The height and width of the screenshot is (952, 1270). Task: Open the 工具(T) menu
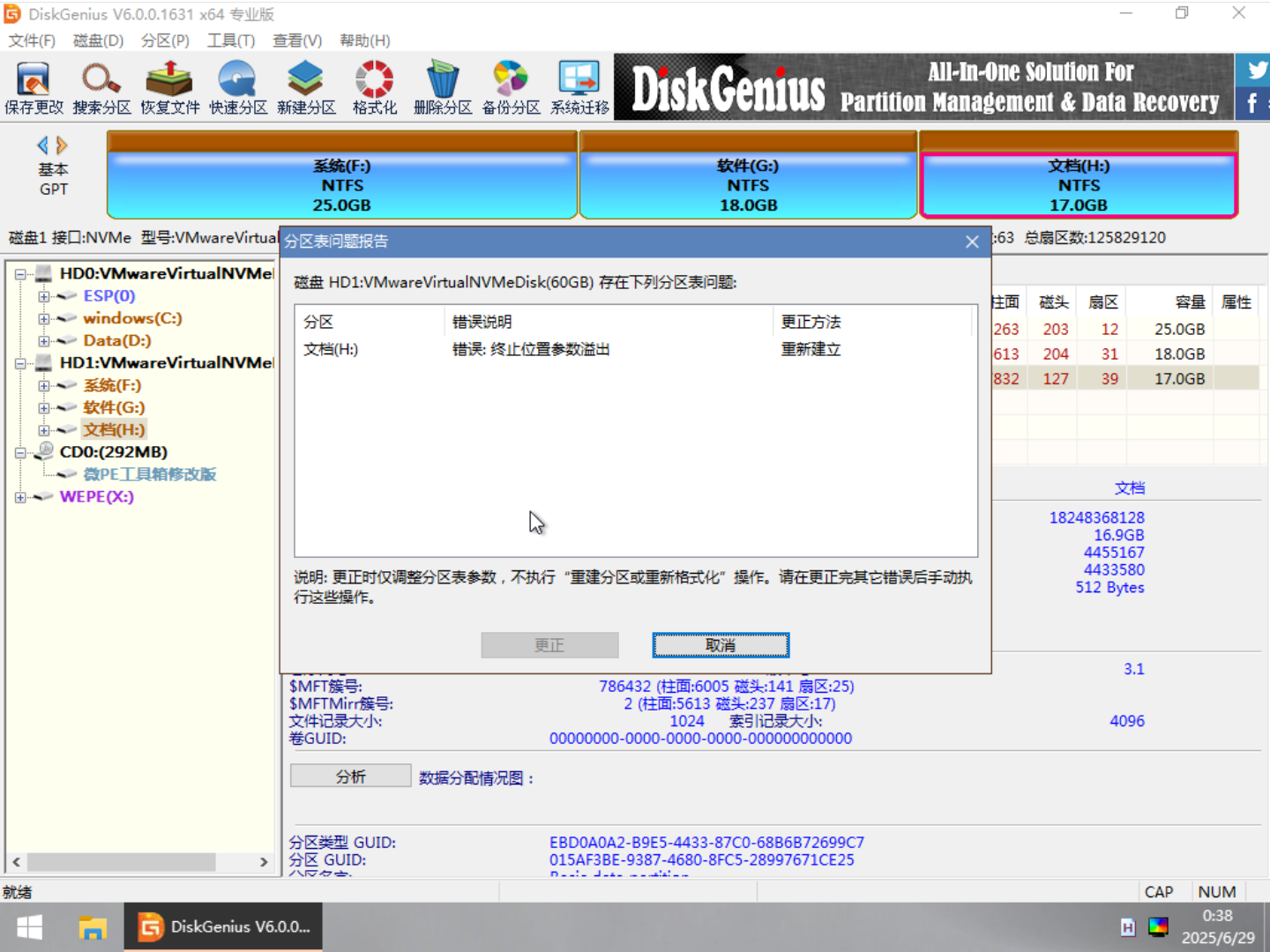(231, 40)
